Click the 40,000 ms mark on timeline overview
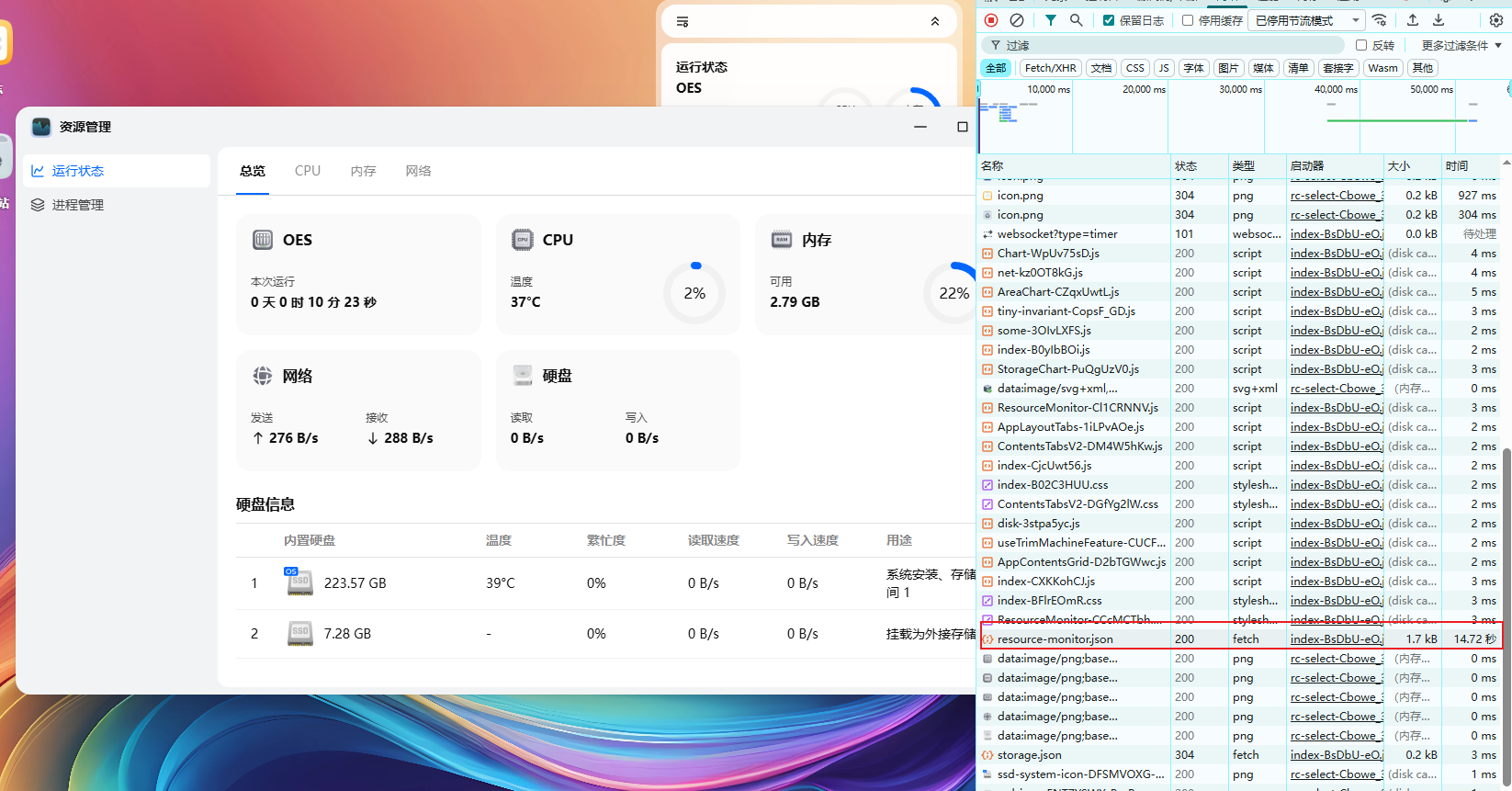The image size is (1512, 791). [1336, 90]
